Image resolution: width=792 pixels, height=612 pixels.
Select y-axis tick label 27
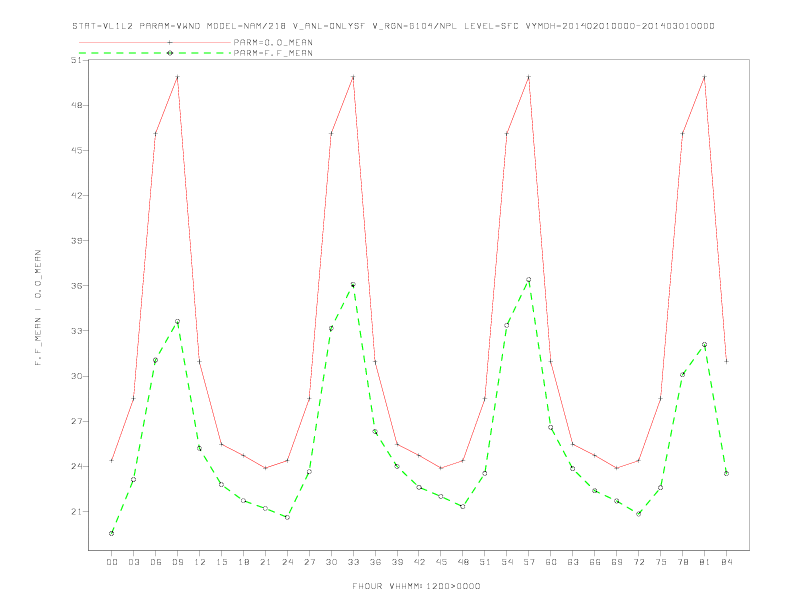[x=76, y=421]
